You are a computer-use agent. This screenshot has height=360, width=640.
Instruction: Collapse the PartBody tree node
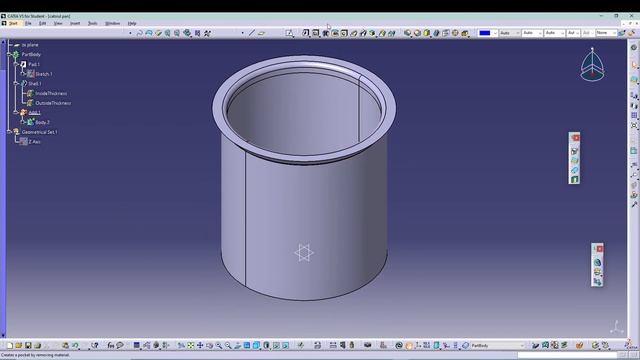[9, 54]
